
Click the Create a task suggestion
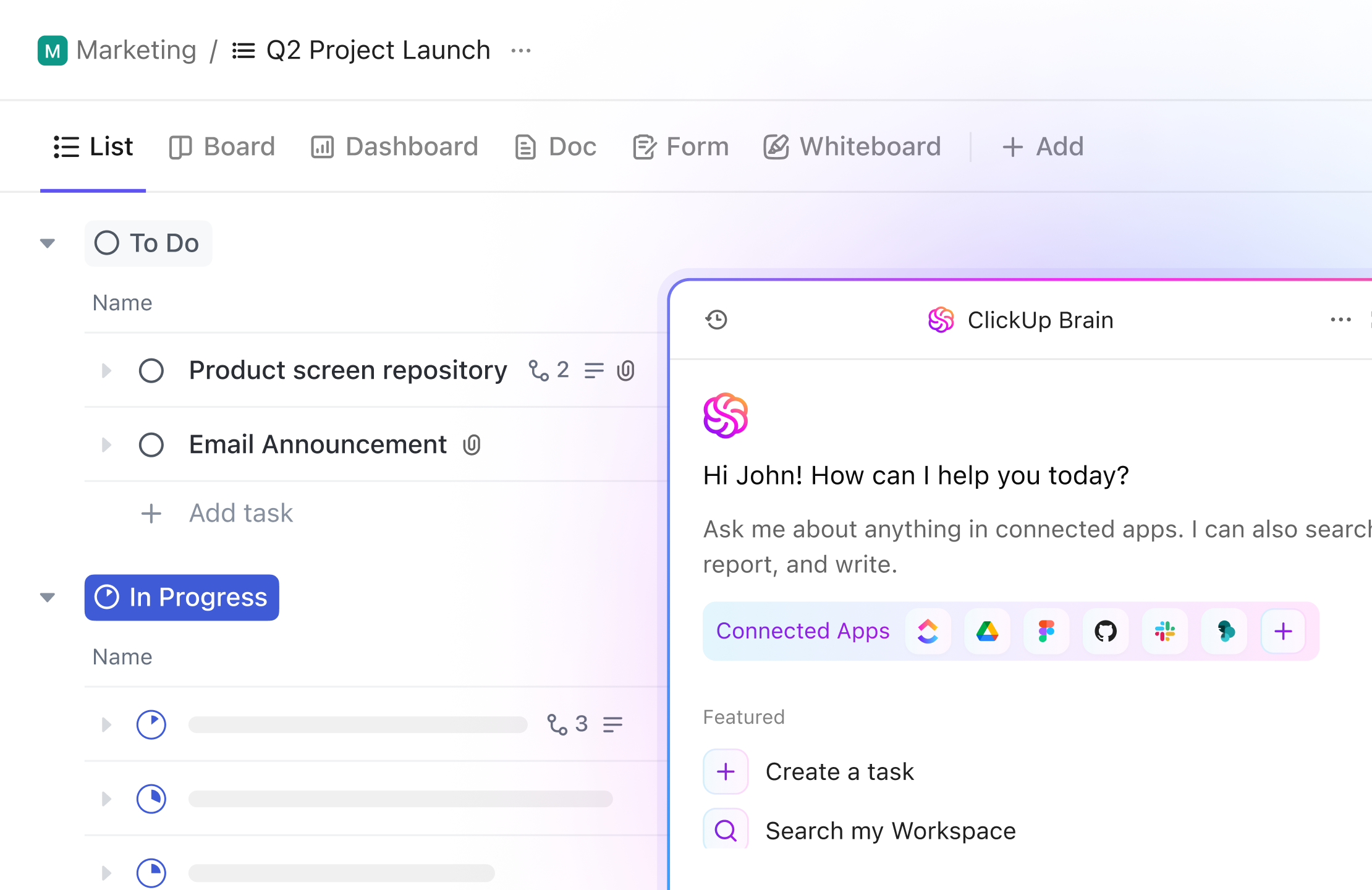839,771
